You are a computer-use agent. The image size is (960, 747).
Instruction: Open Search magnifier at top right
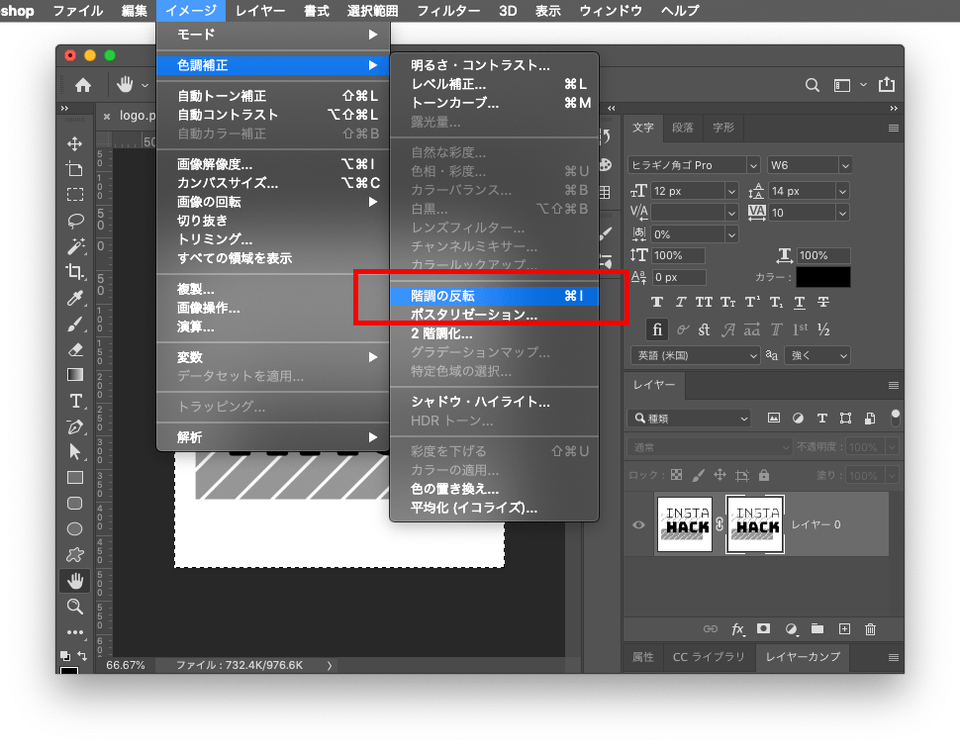coord(812,85)
